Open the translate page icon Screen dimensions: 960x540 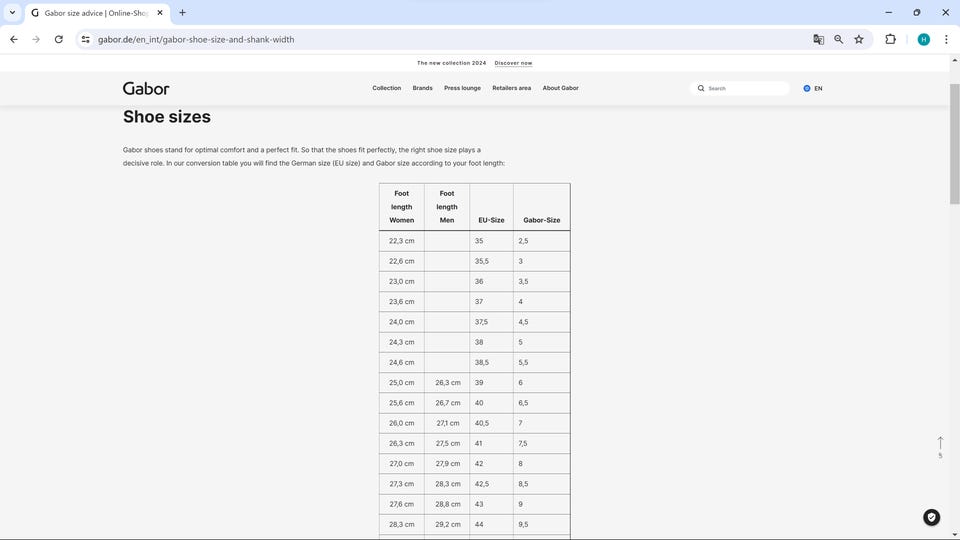pos(818,39)
